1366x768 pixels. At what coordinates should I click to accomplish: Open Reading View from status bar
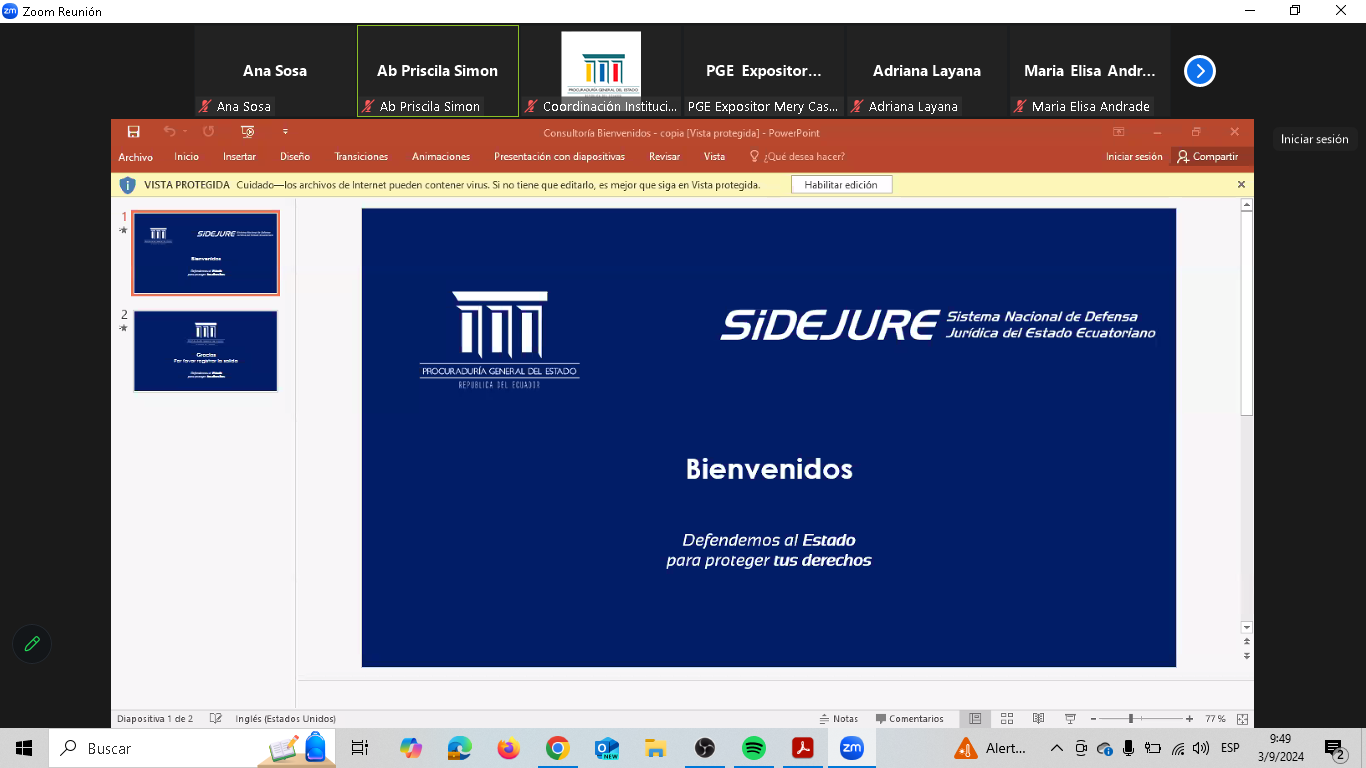pos(1038,719)
